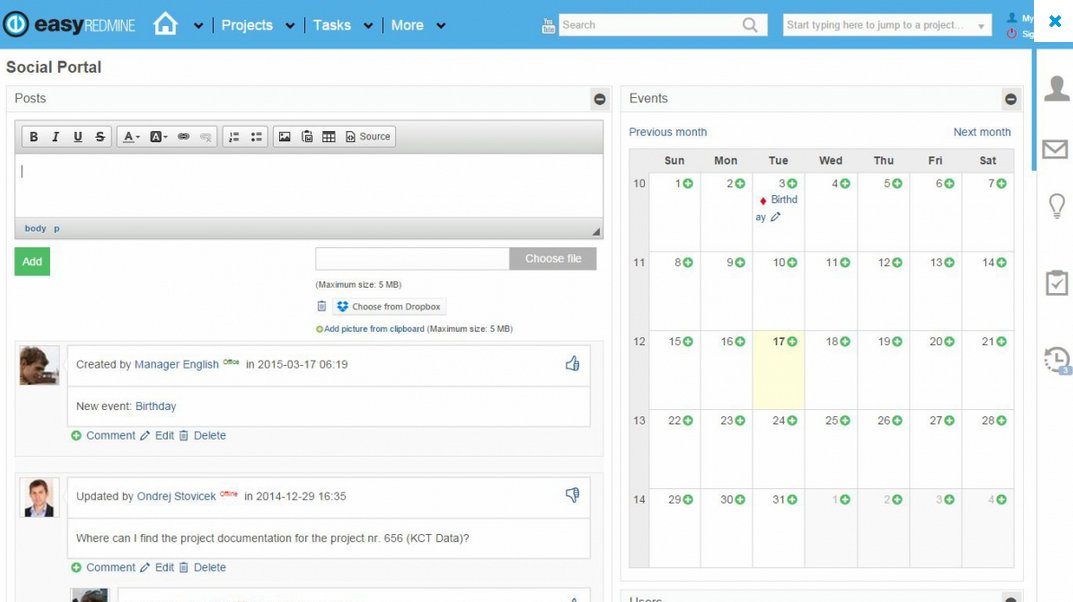Toggle bold formatting in the editor

(x=34, y=137)
